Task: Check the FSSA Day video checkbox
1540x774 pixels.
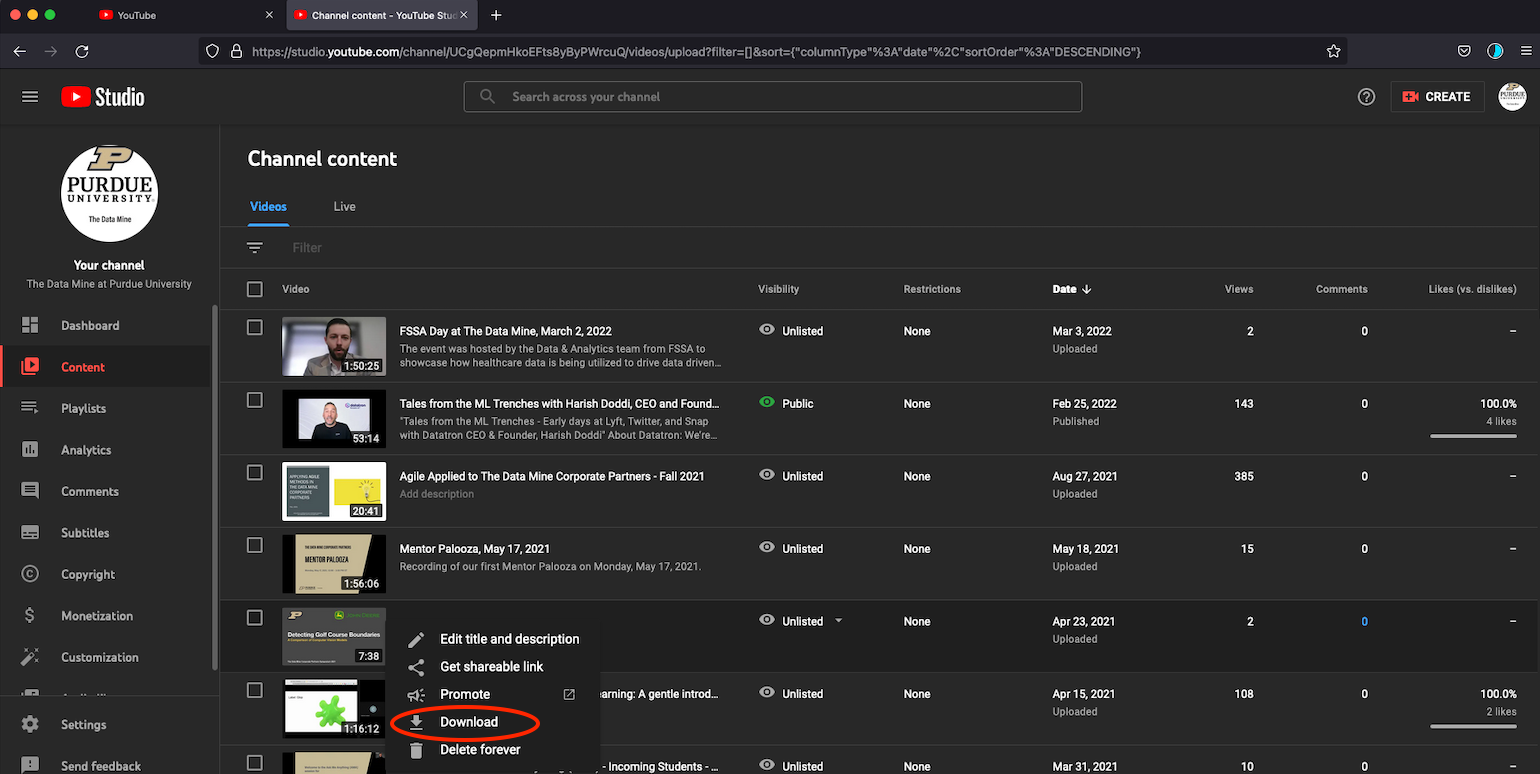Action: (255, 328)
